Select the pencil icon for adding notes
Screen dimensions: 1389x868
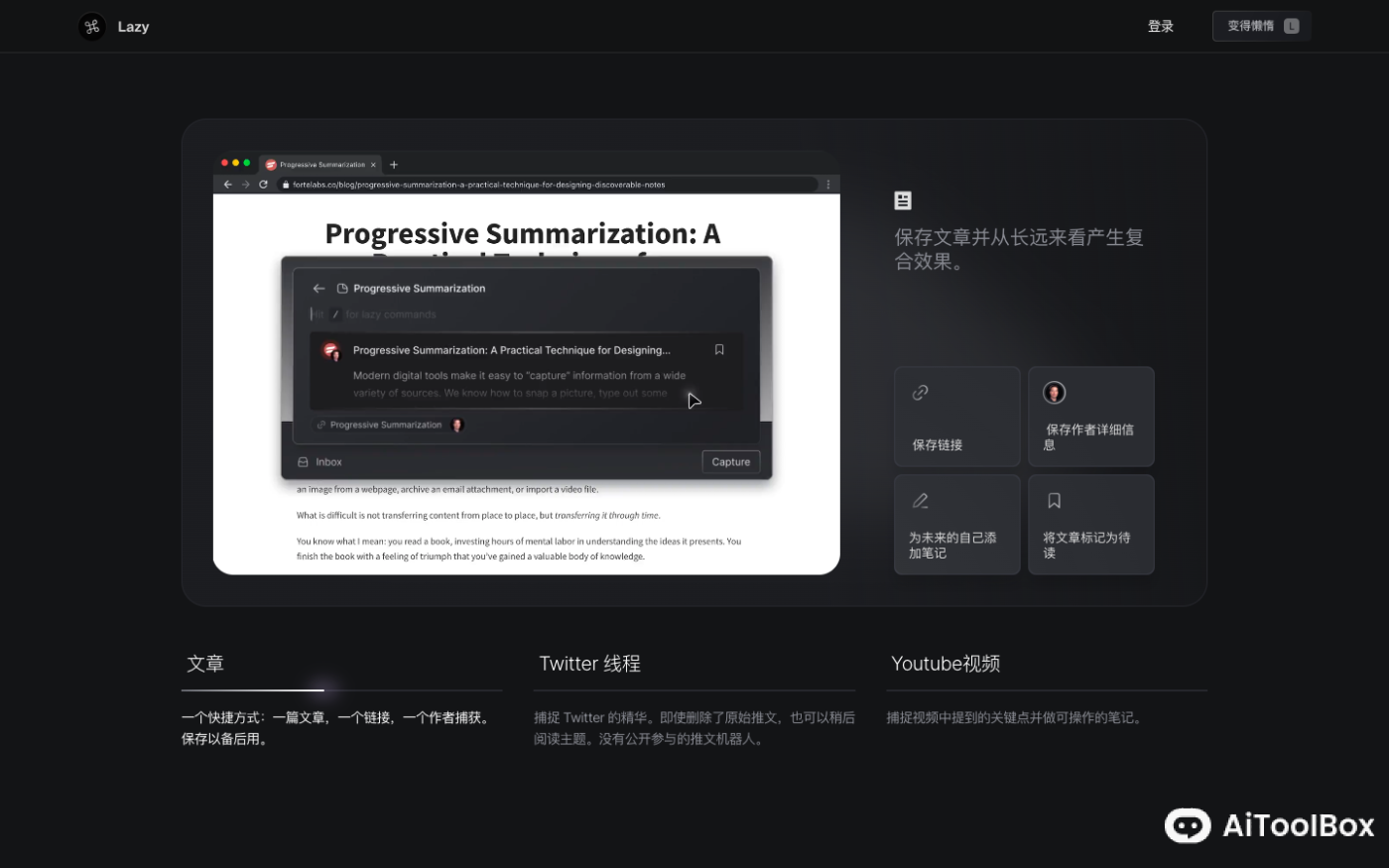(920, 500)
